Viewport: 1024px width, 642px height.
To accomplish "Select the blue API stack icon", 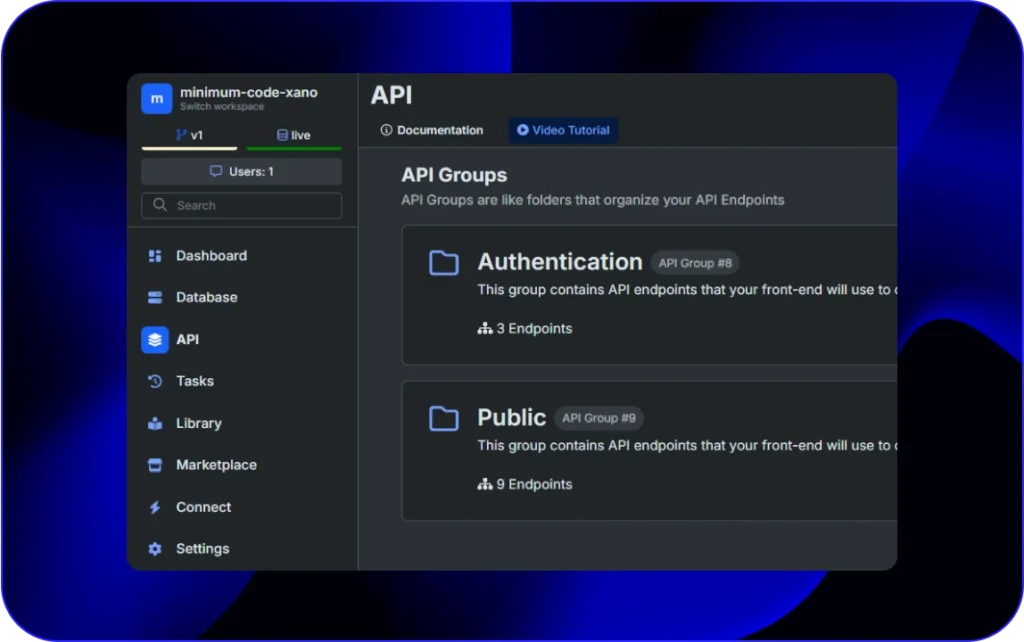I will [155, 340].
